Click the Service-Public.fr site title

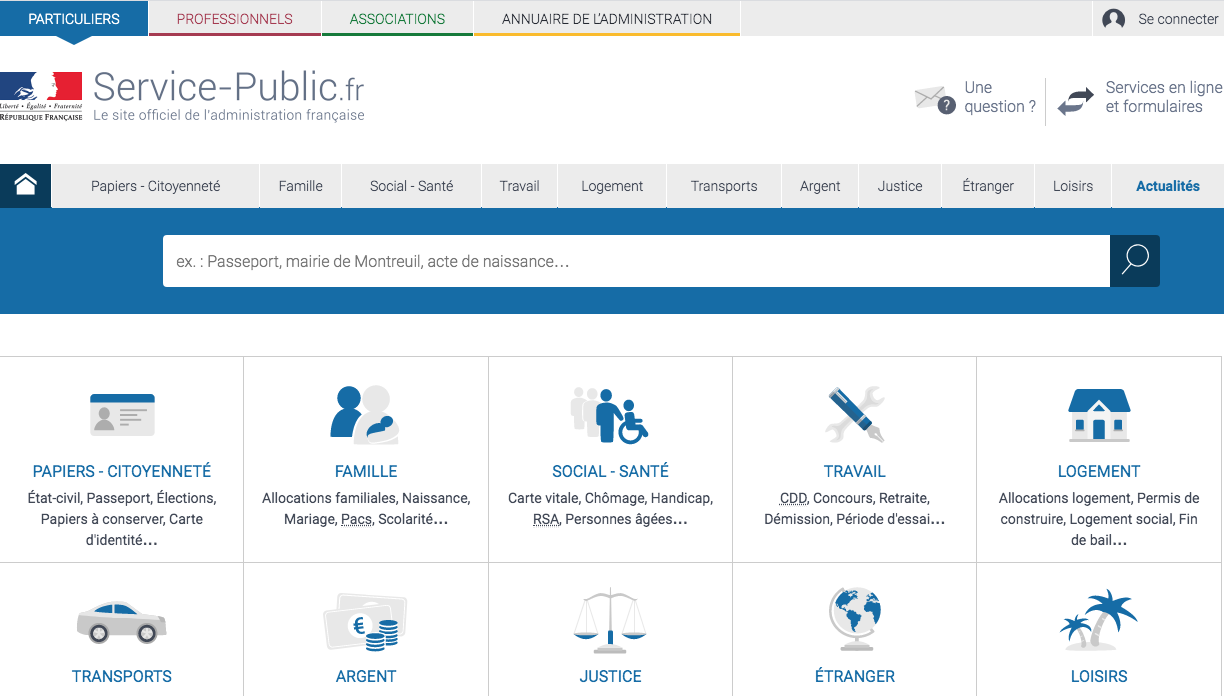pos(229,88)
